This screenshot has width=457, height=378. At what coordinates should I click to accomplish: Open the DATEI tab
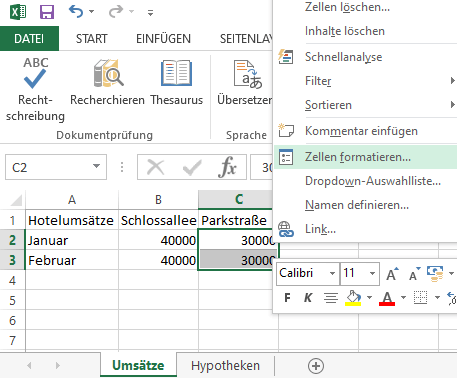29,39
